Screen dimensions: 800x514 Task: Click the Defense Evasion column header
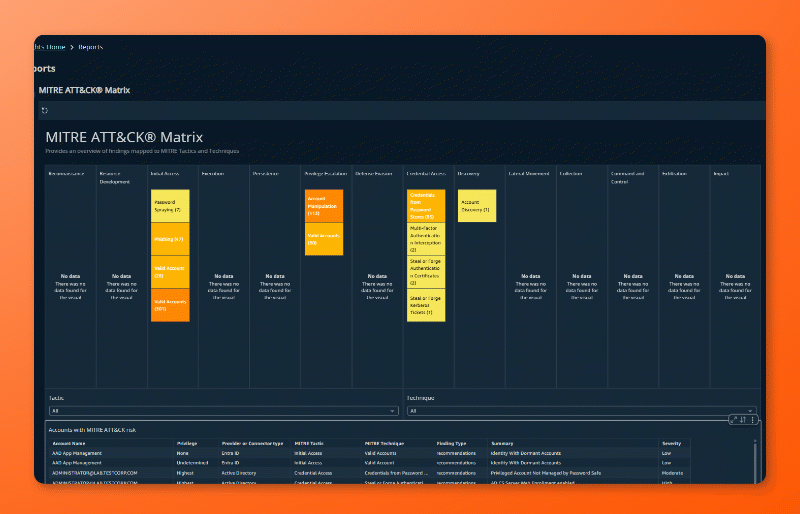click(x=374, y=174)
